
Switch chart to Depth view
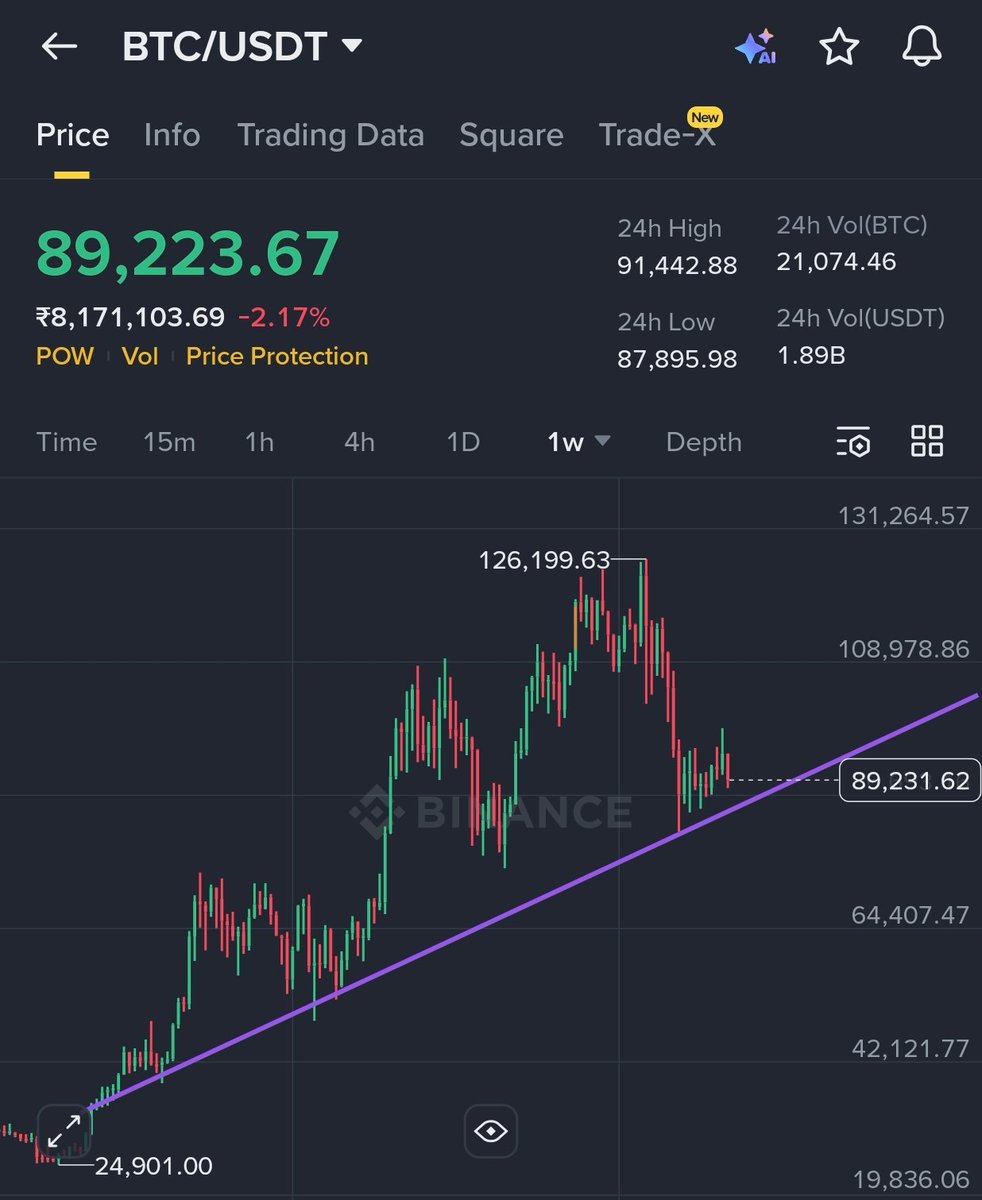[x=704, y=442]
